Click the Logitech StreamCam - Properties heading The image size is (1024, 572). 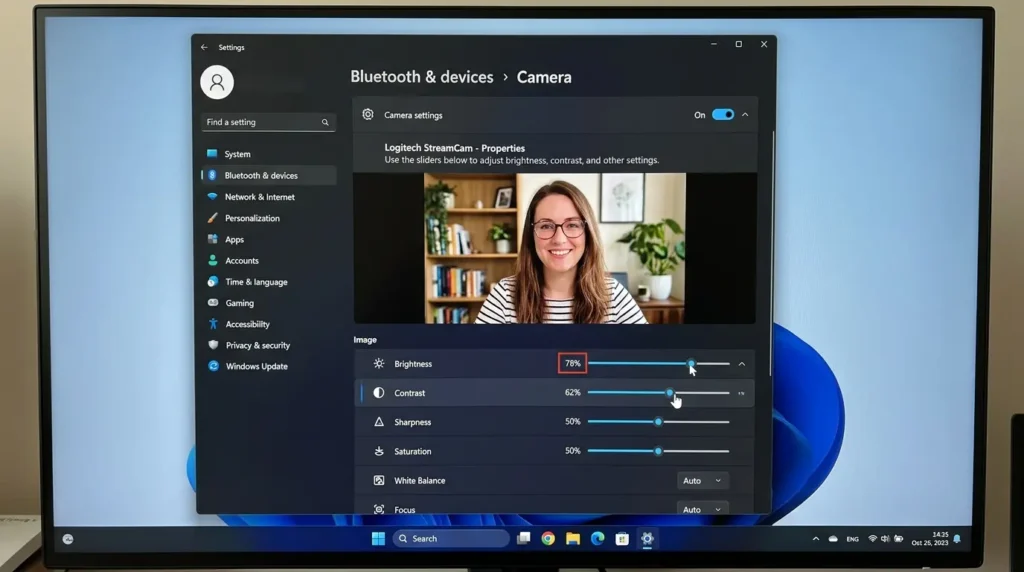[455, 148]
